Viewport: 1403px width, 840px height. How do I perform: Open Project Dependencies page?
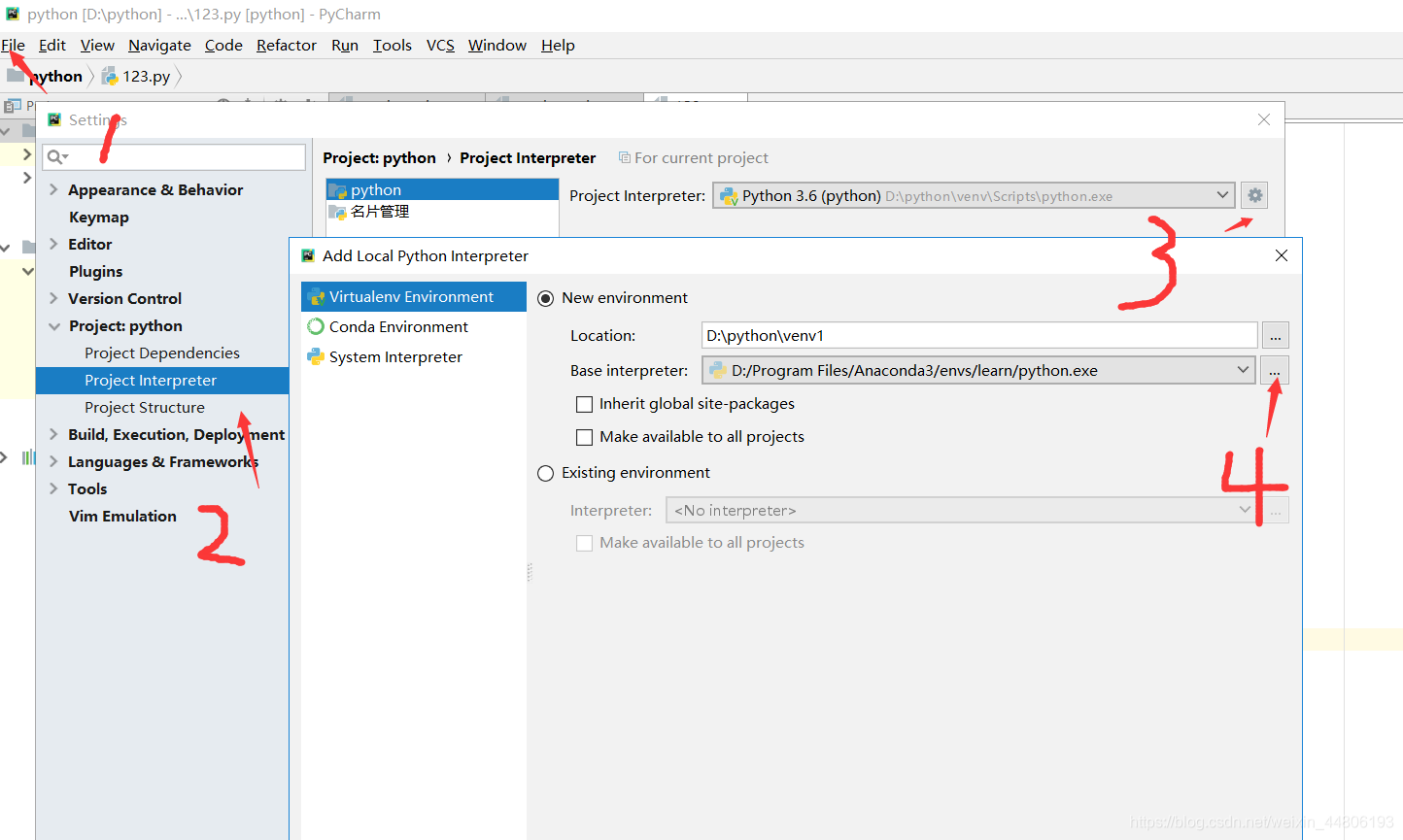162,353
